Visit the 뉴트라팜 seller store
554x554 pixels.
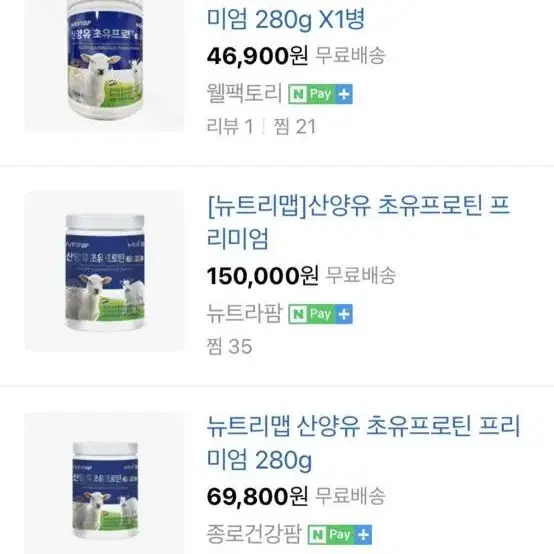pyautogui.click(x=244, y=314)
